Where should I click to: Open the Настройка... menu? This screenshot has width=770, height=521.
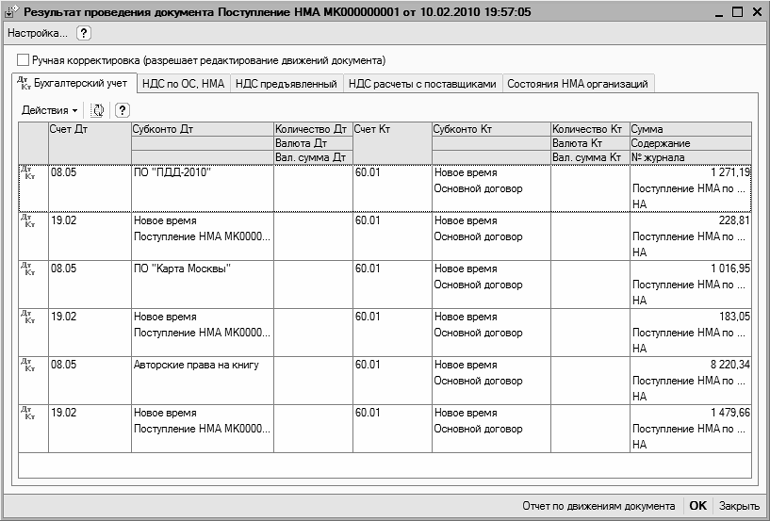(37, 33)
